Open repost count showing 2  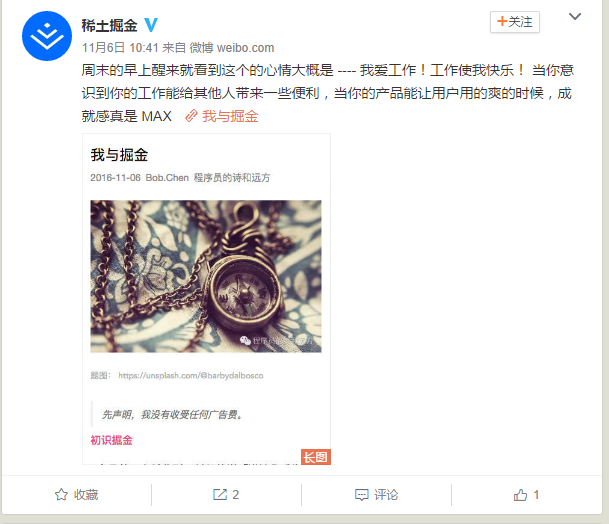tap(236, 495)
